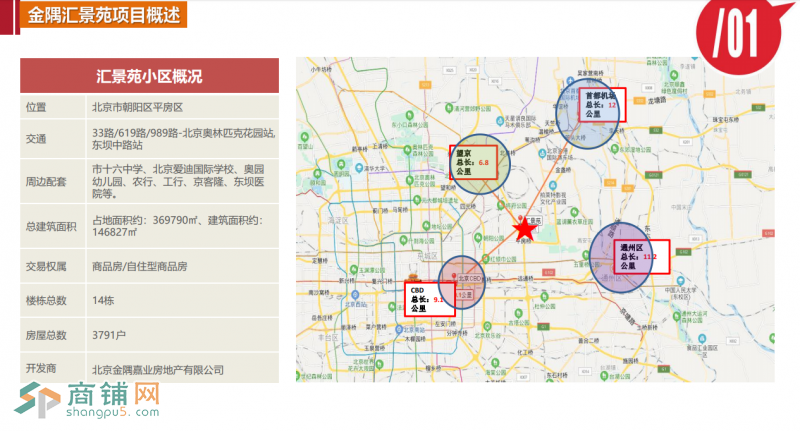Image resolution: width=800 pixels, height=431 pixels.
Task: Click the table header 汇景苑小区概况
Action: point(149,76)
